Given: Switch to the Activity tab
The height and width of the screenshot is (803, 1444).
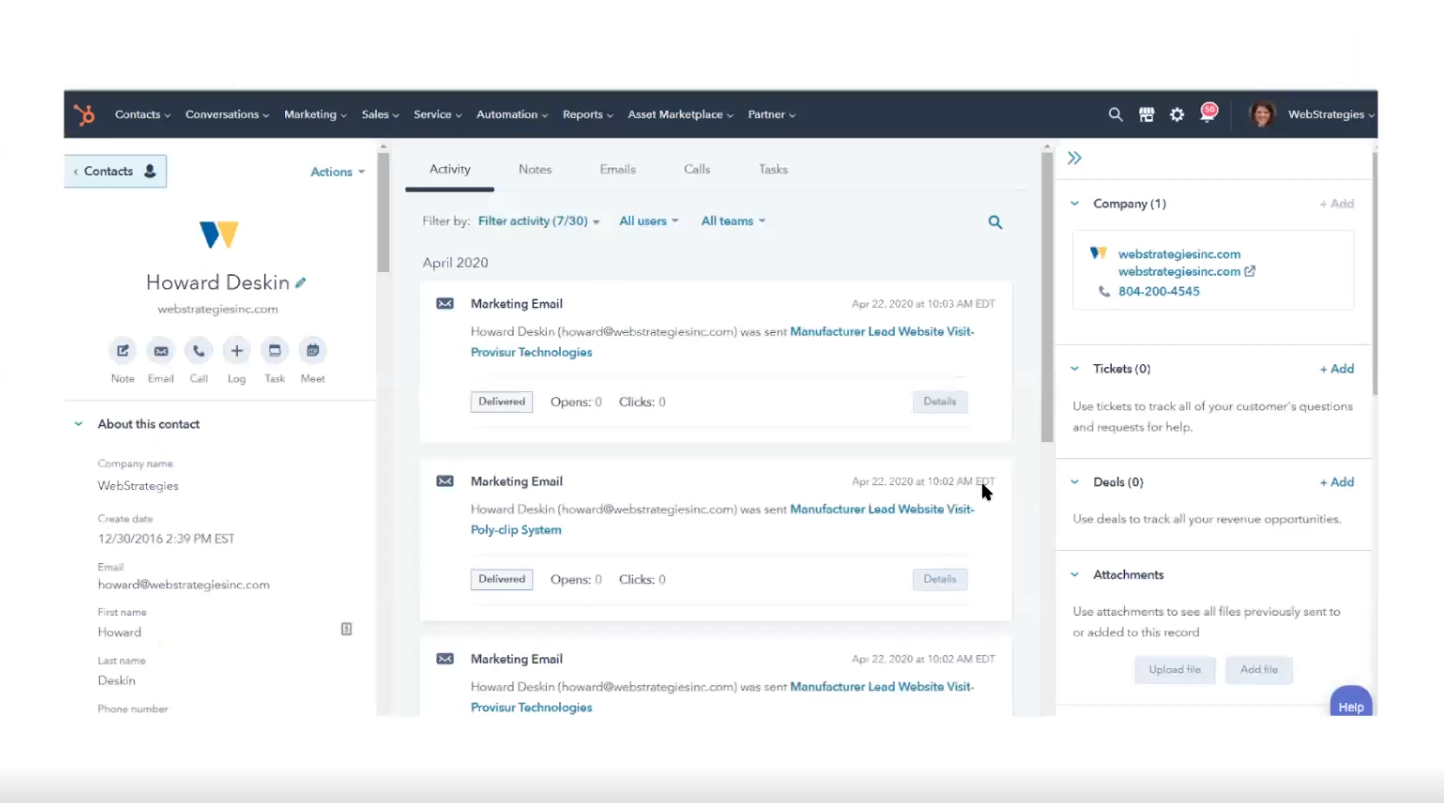Looking at the screenshot, I should [x=450, y=169].
